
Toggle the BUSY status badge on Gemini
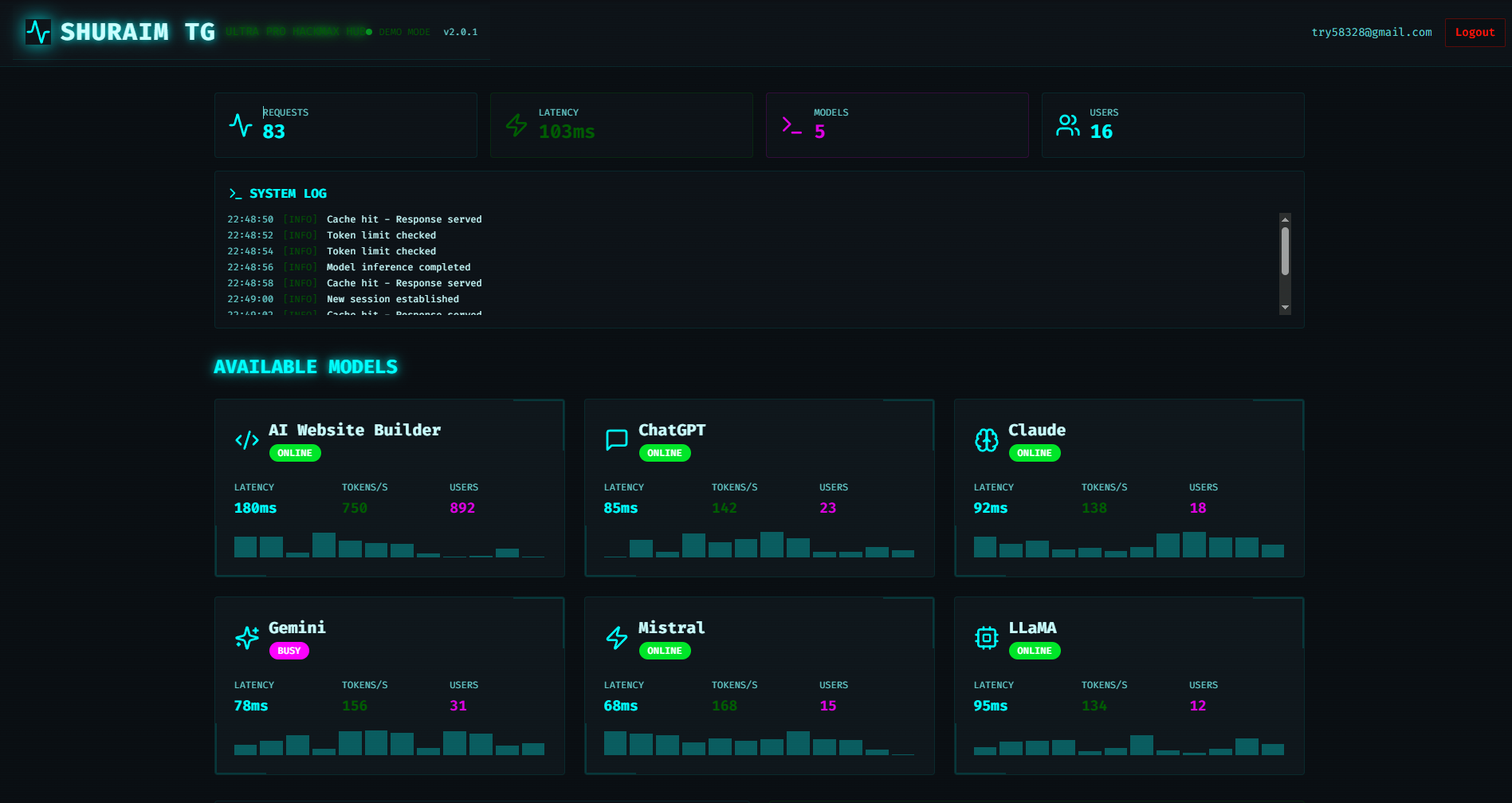pos(289,651)
